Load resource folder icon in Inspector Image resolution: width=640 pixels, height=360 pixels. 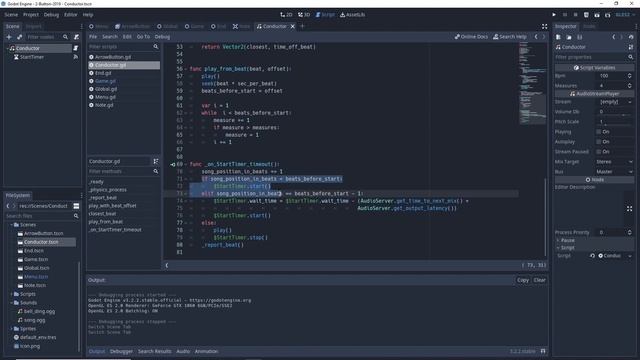coord(569,37)
